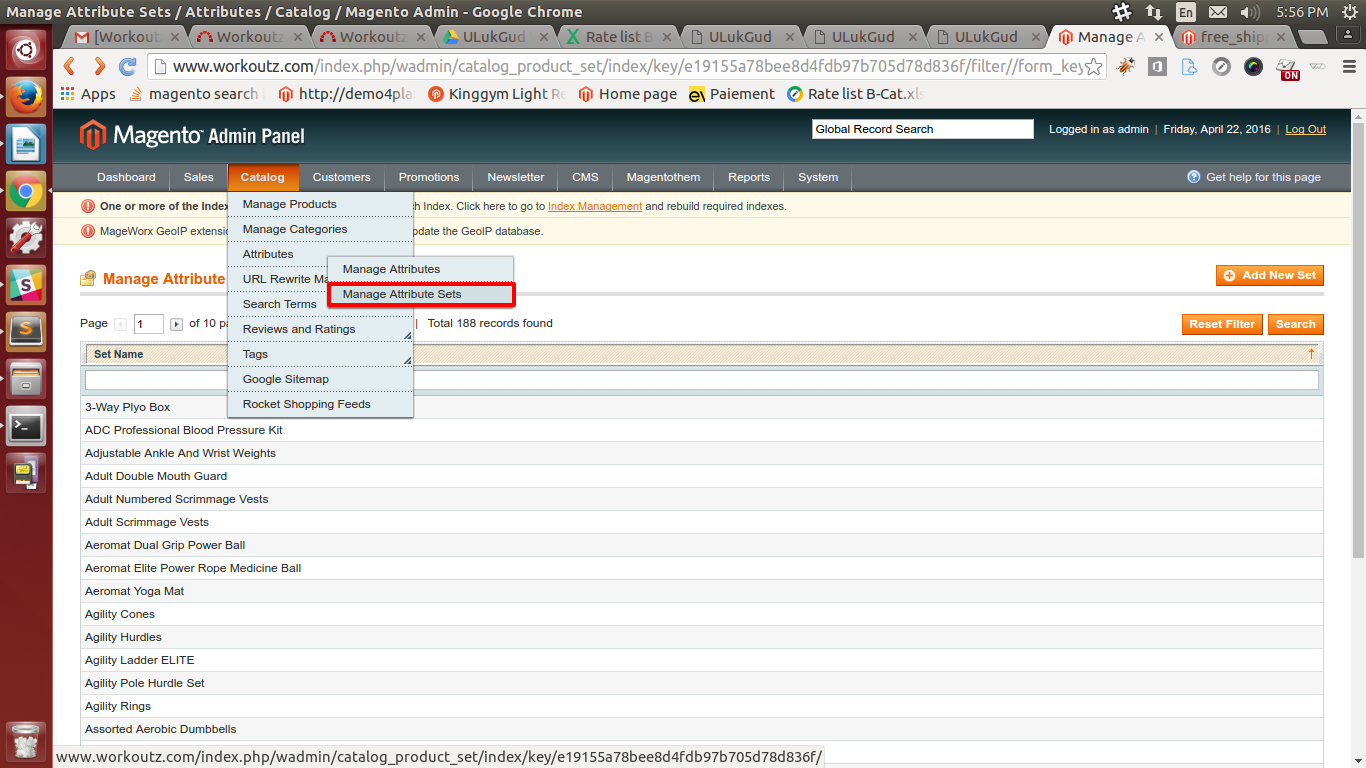Expand the Tags submenu item
The width and height of the screenshot is (1366, 768).
click(320, 354)
